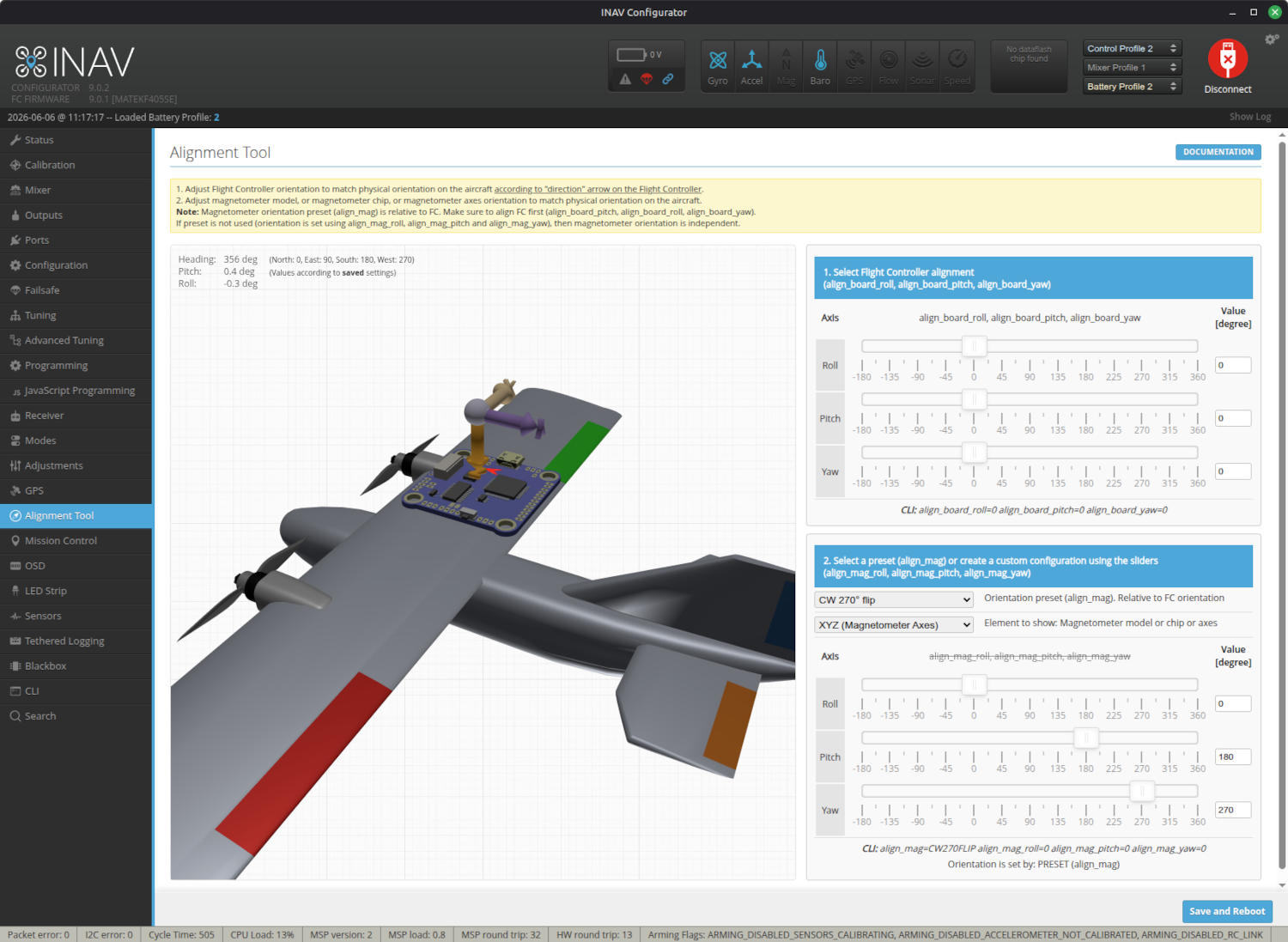This screenshot has height=942, width=1288.
Task: Open the settings gear icon
Action: click(1272, 40)
